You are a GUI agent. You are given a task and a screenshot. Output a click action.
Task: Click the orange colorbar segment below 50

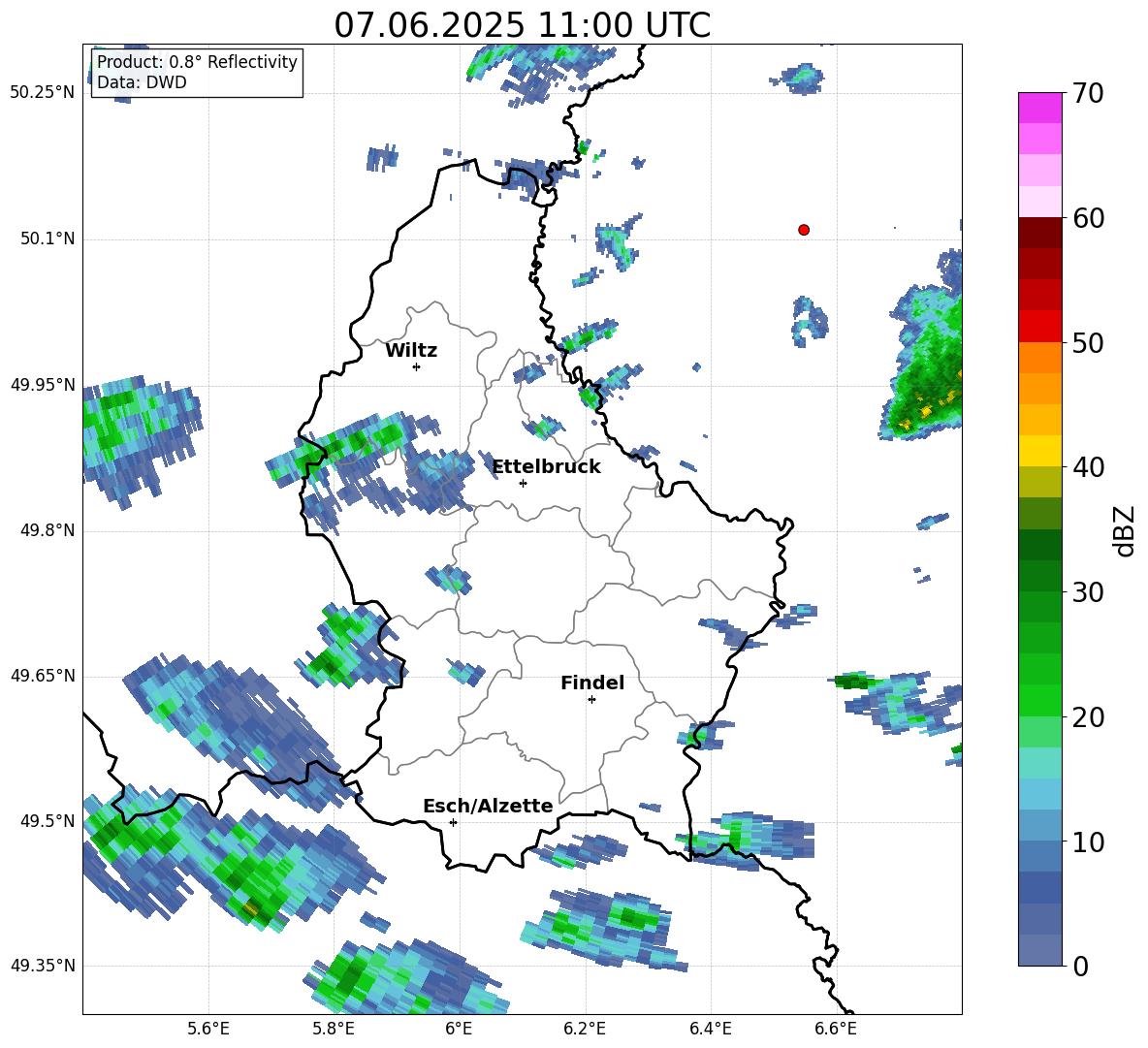pos(1039,357)
